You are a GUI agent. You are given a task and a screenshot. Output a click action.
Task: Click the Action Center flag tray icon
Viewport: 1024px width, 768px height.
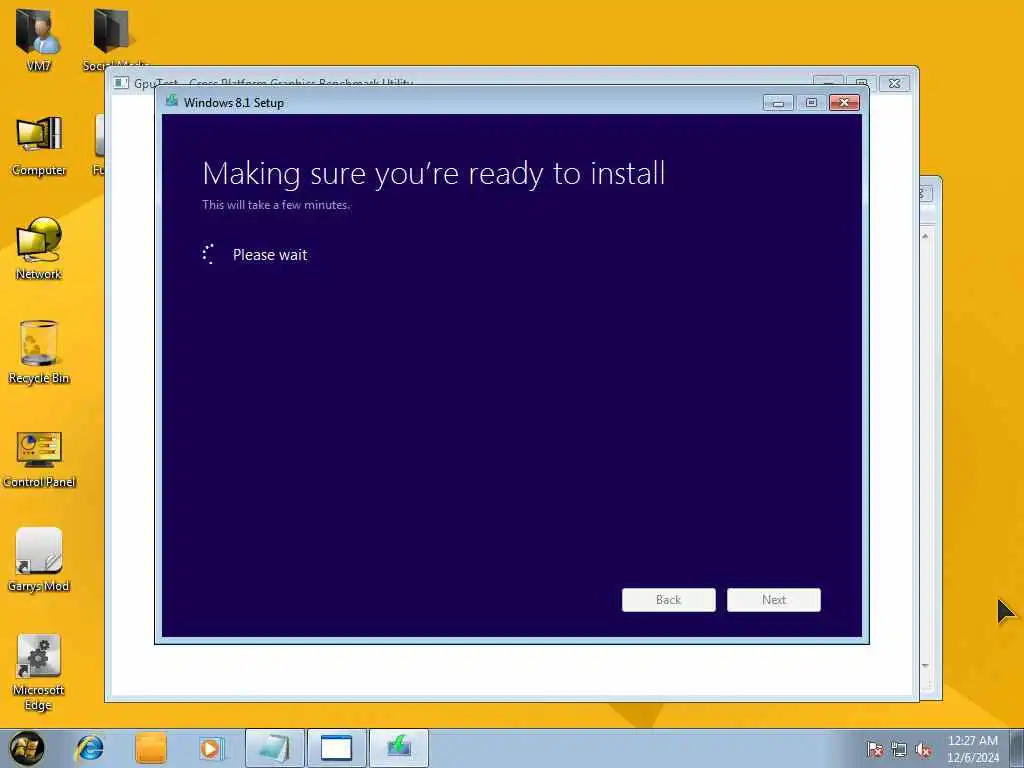874,749
